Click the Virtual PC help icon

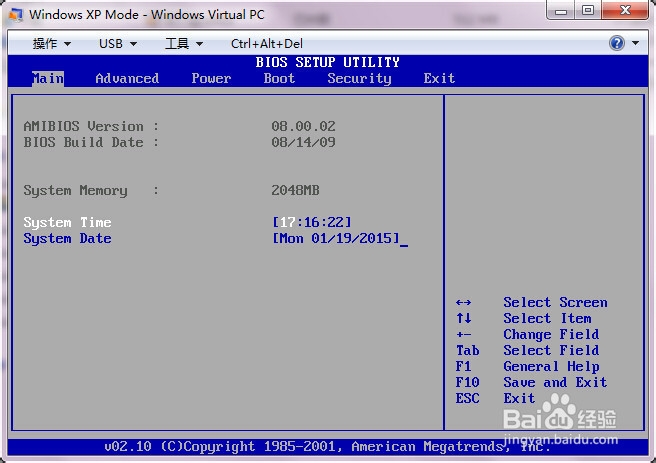pyautogui.click(x=617, y=43)
